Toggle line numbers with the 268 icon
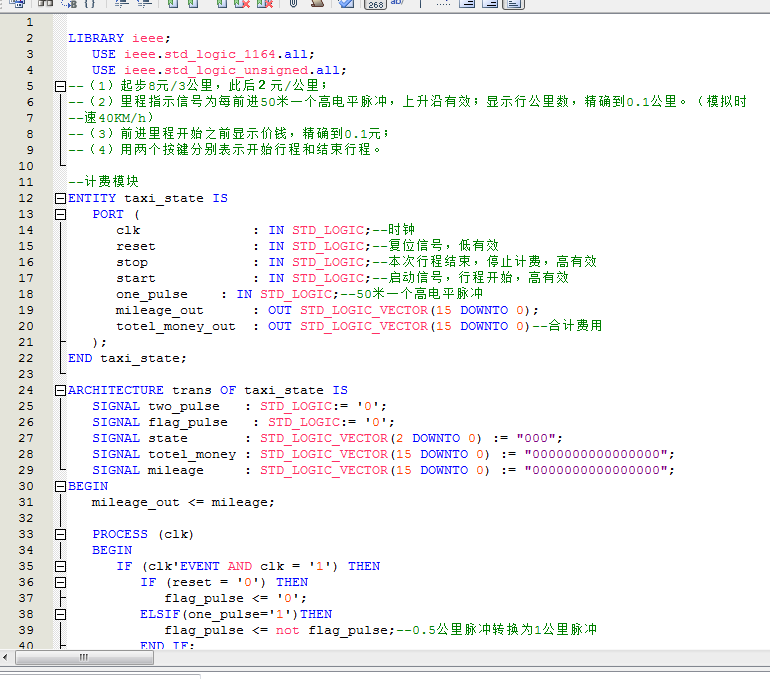 pyautogui.click(x=374, y=4)
